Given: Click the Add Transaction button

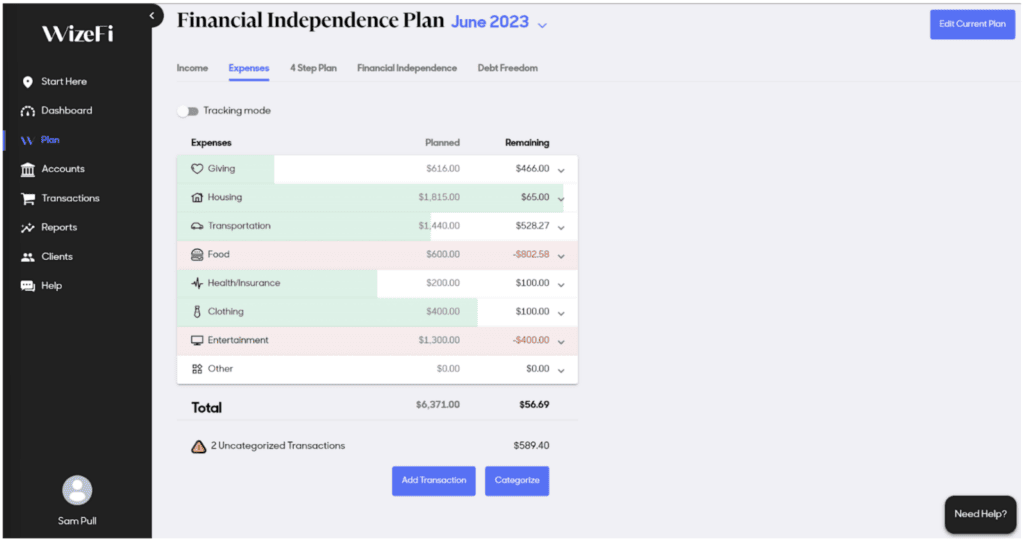Looking at the screenshot, I should 433,481.
